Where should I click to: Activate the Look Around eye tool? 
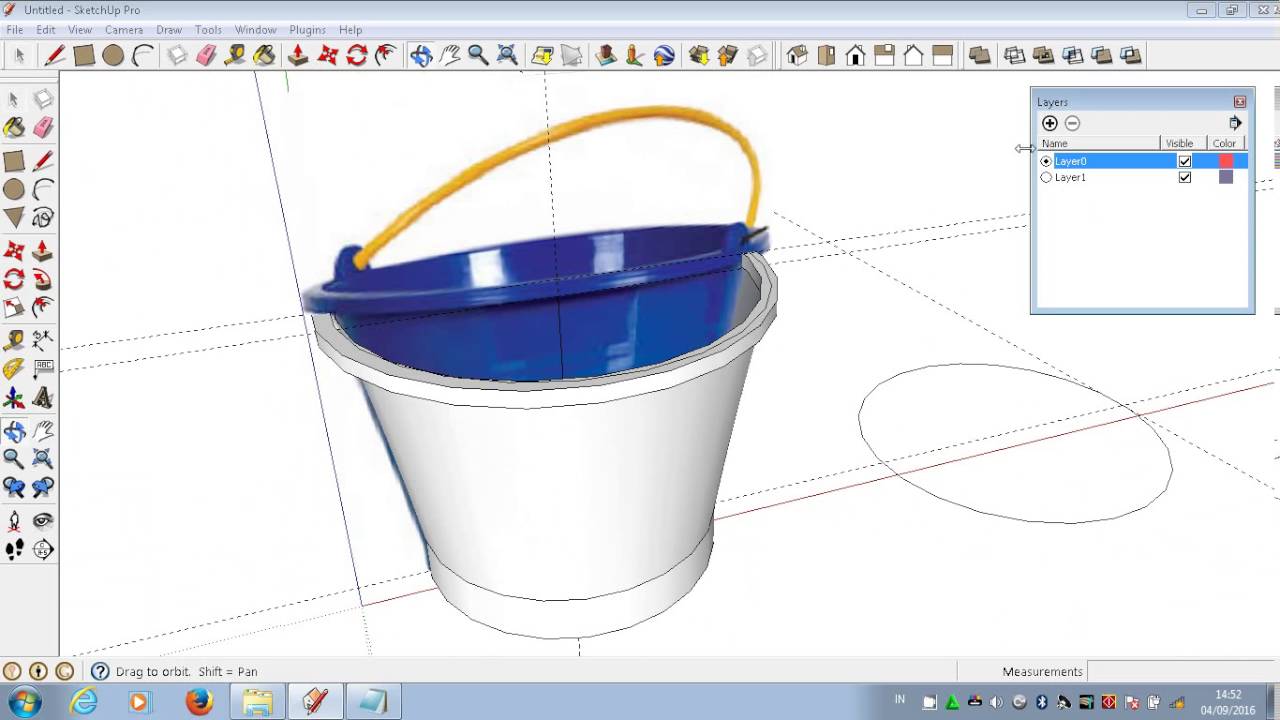pos(43,521)
